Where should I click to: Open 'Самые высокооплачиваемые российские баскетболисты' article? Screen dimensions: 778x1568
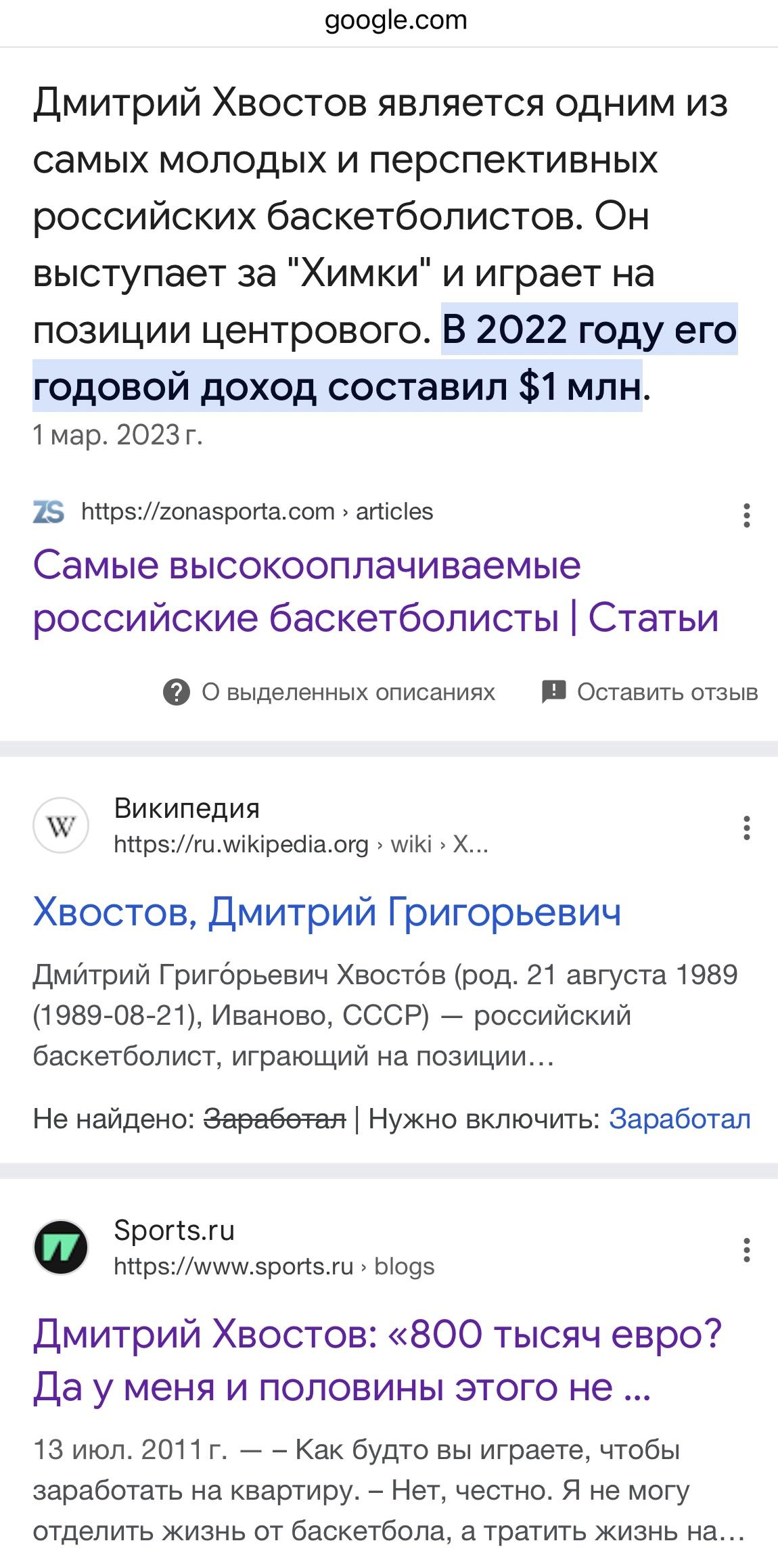[x=375, y=591]
